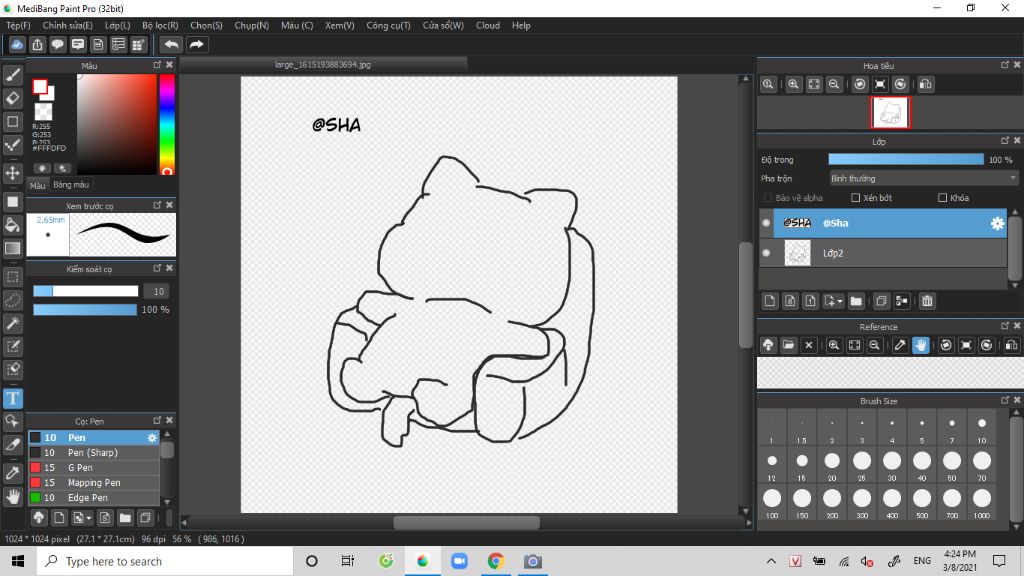Select the eyedropper in the Reference panel
The height and width of the screenshot is (576, 1024).
(x=899, y=345)
